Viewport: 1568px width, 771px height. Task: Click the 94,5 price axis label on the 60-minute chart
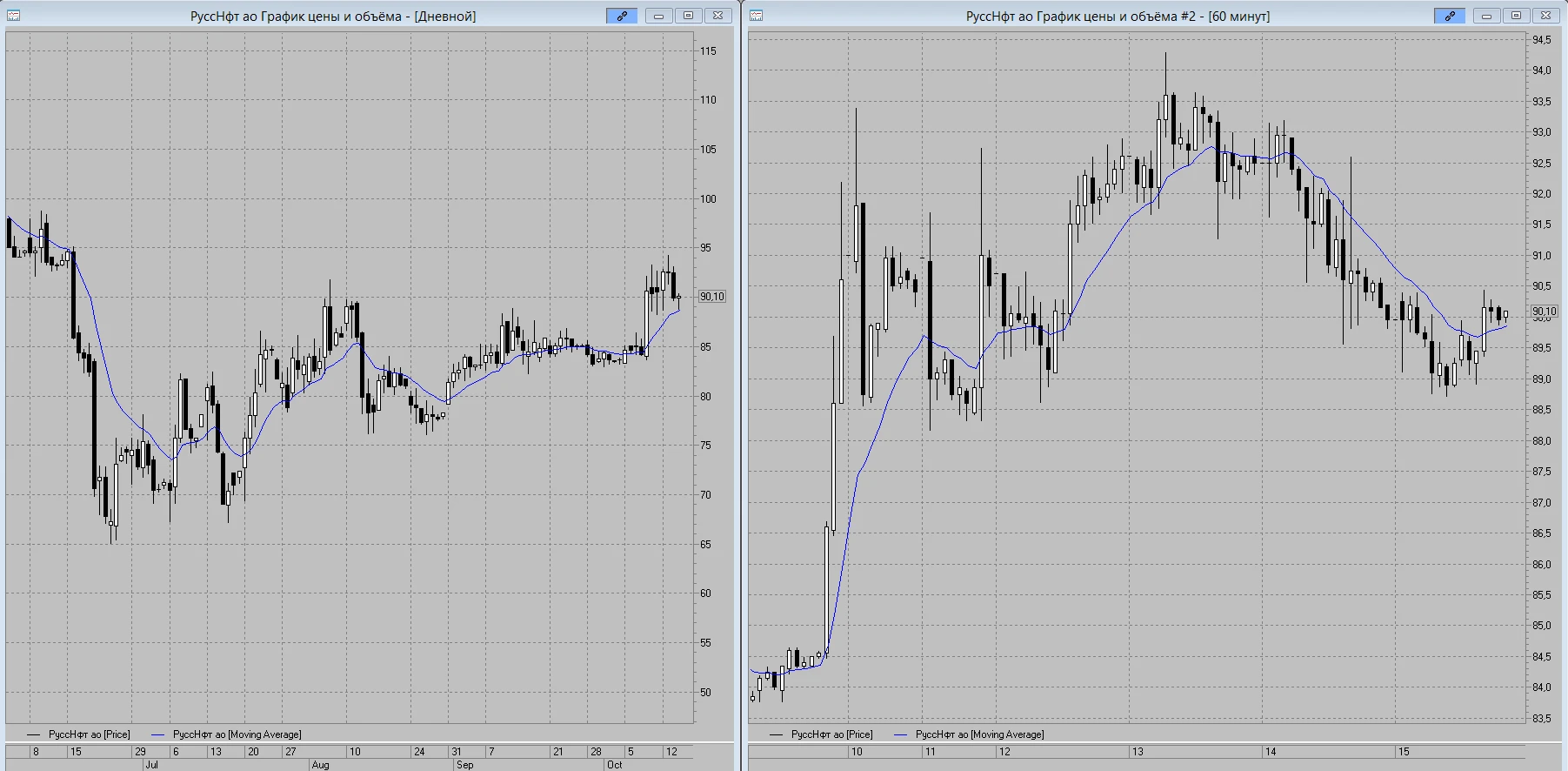[1541, 40]
